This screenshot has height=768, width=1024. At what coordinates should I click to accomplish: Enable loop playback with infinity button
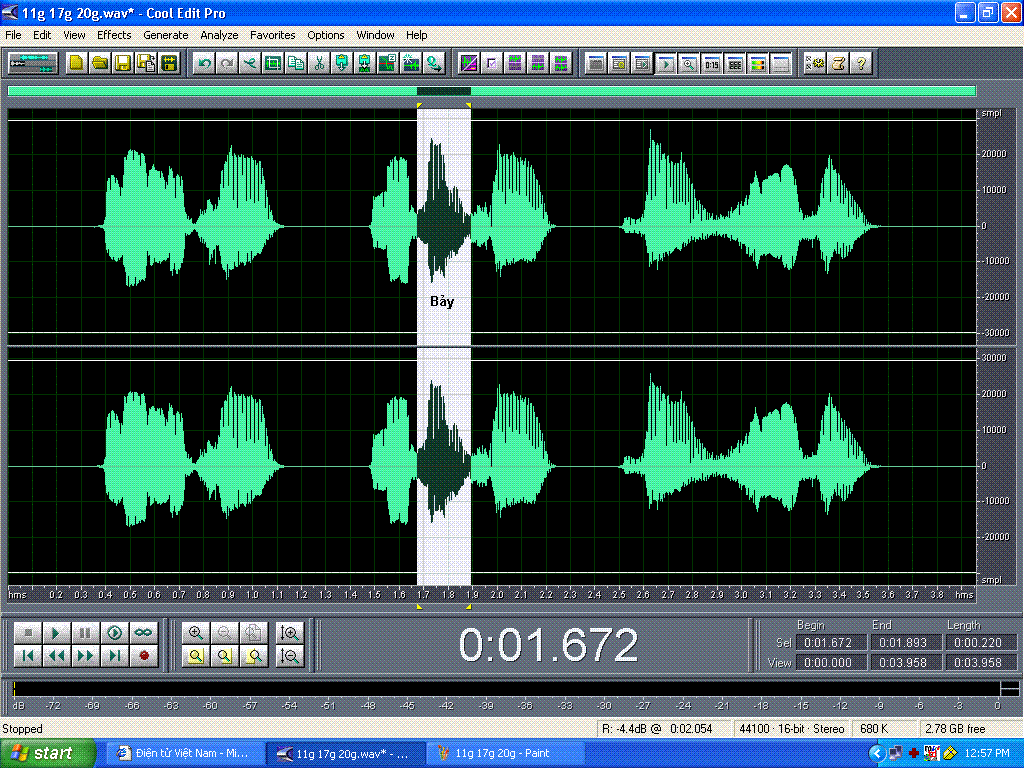tap(143, 632)
